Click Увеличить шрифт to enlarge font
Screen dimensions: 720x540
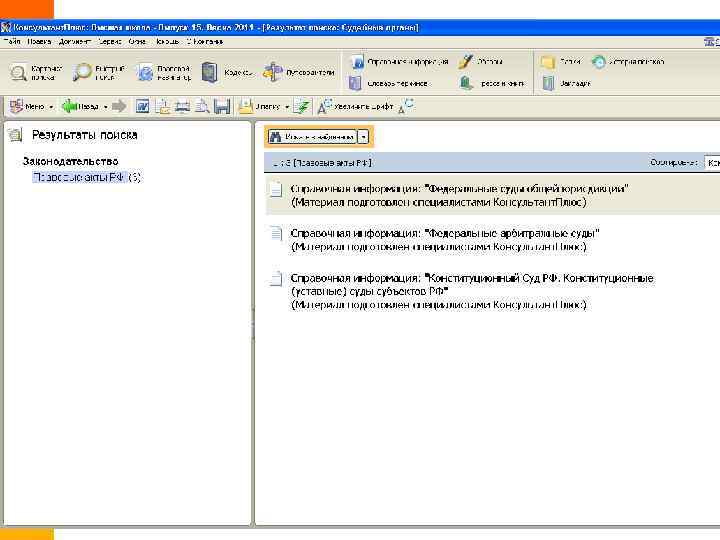(x=356, y=107)
